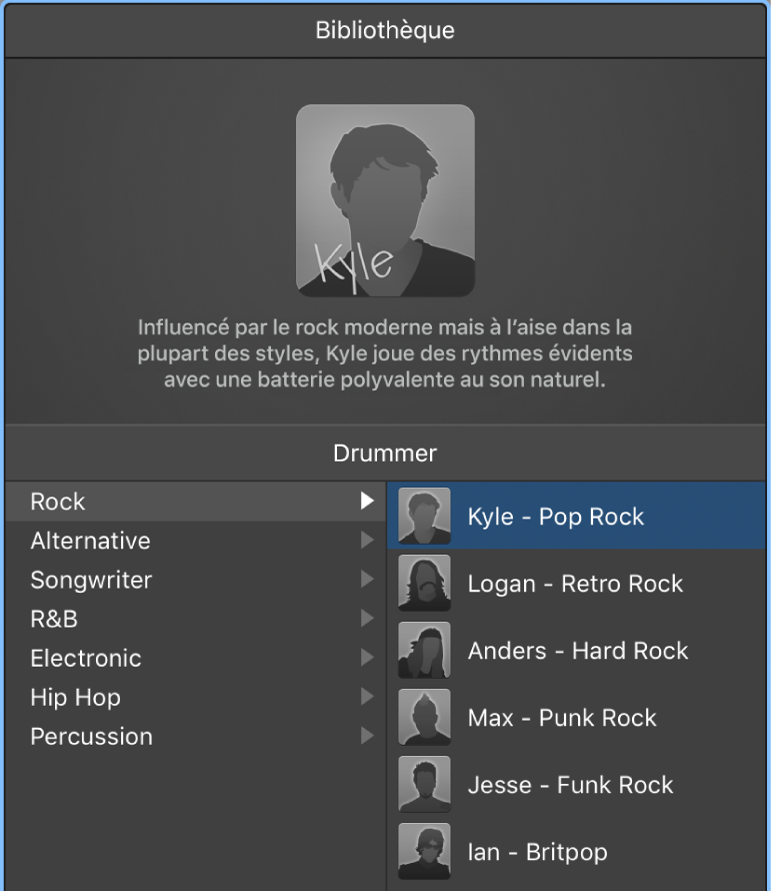771x891 pixels.
Task: Click Anders' long-haired drummer avatar icon
Action: (x=424, y=650)
